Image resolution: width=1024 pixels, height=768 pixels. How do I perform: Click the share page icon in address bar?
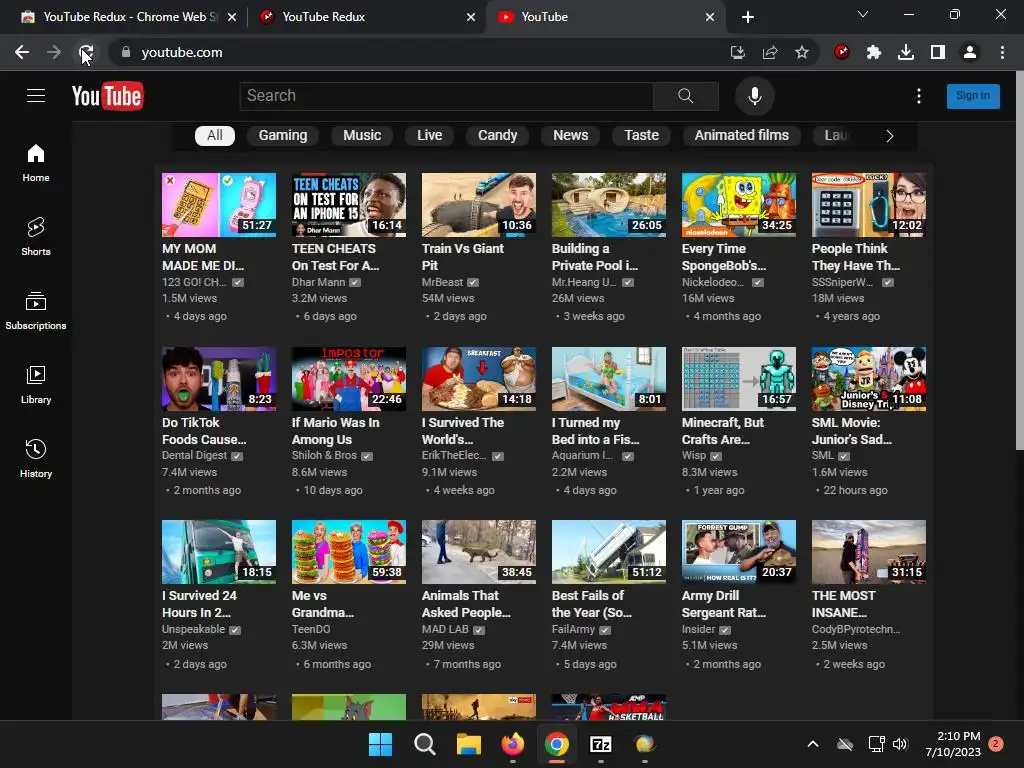click(770, 52)
